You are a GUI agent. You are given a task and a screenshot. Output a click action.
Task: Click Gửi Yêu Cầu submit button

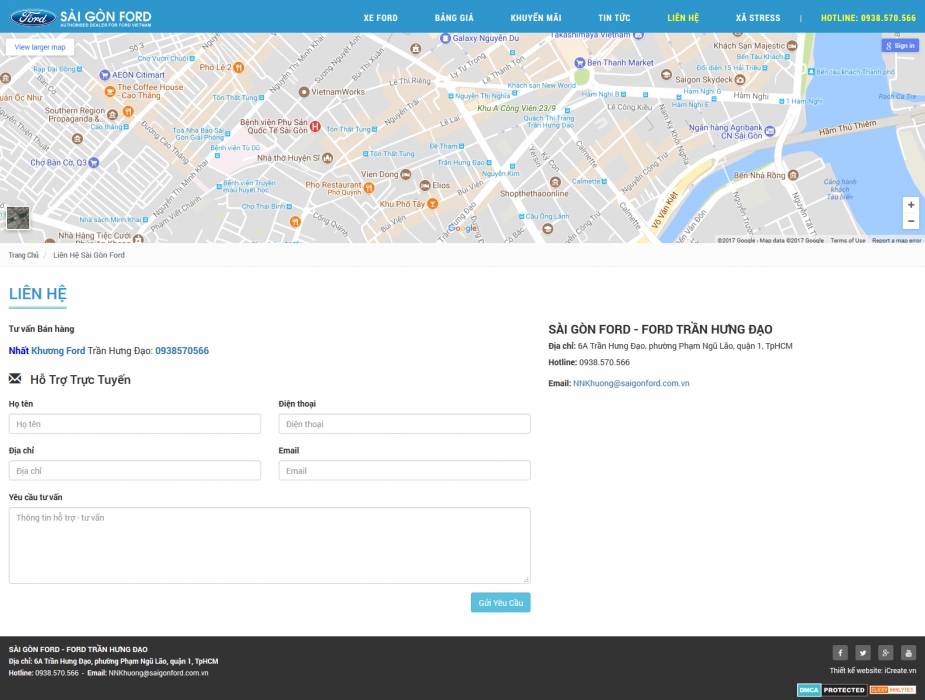[x=500, y=603]
